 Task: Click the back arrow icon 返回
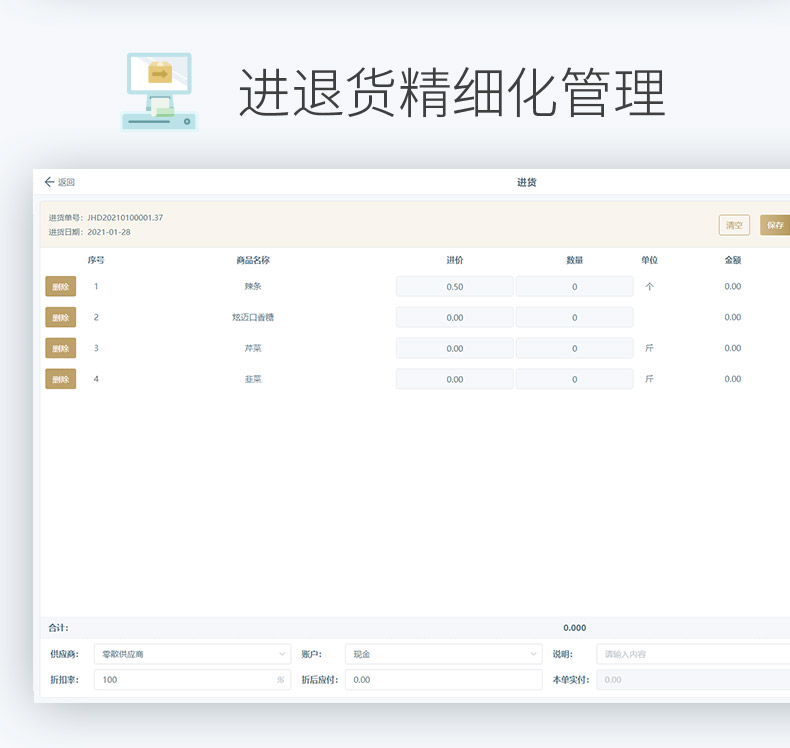pos(50,182)
